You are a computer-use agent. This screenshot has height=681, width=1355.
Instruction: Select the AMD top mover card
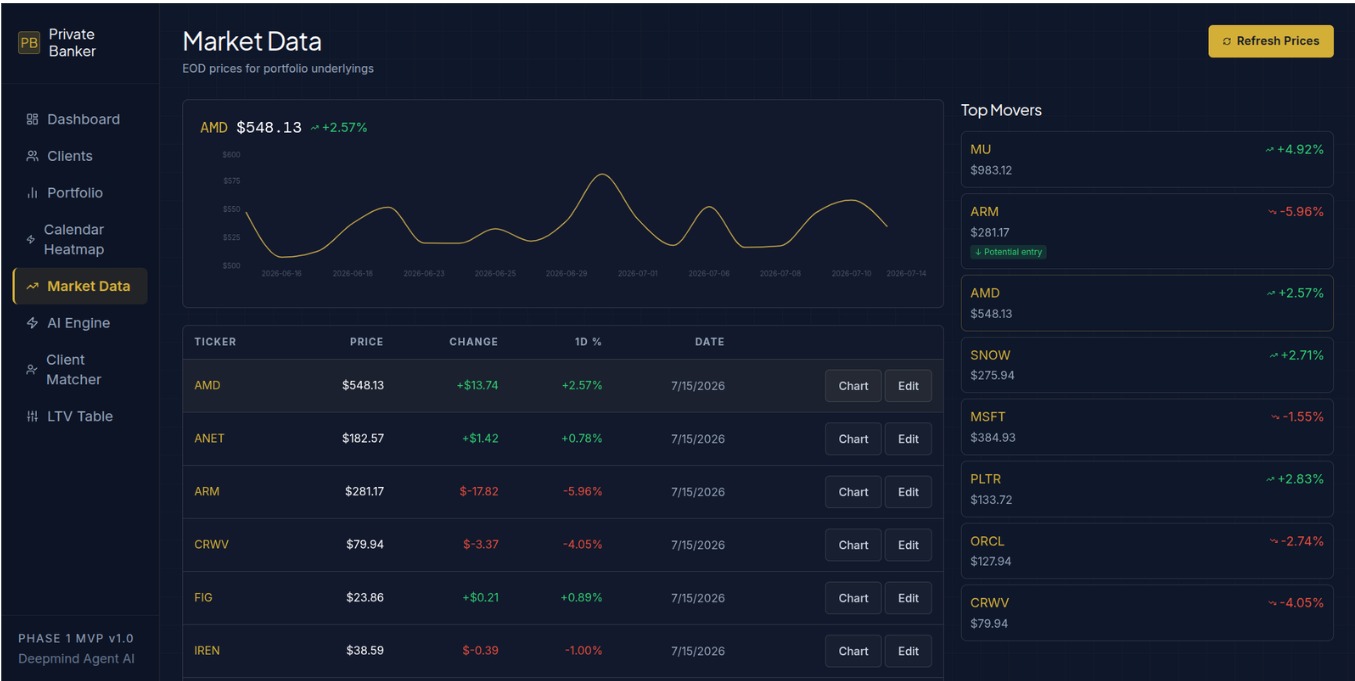[1147, 303]
